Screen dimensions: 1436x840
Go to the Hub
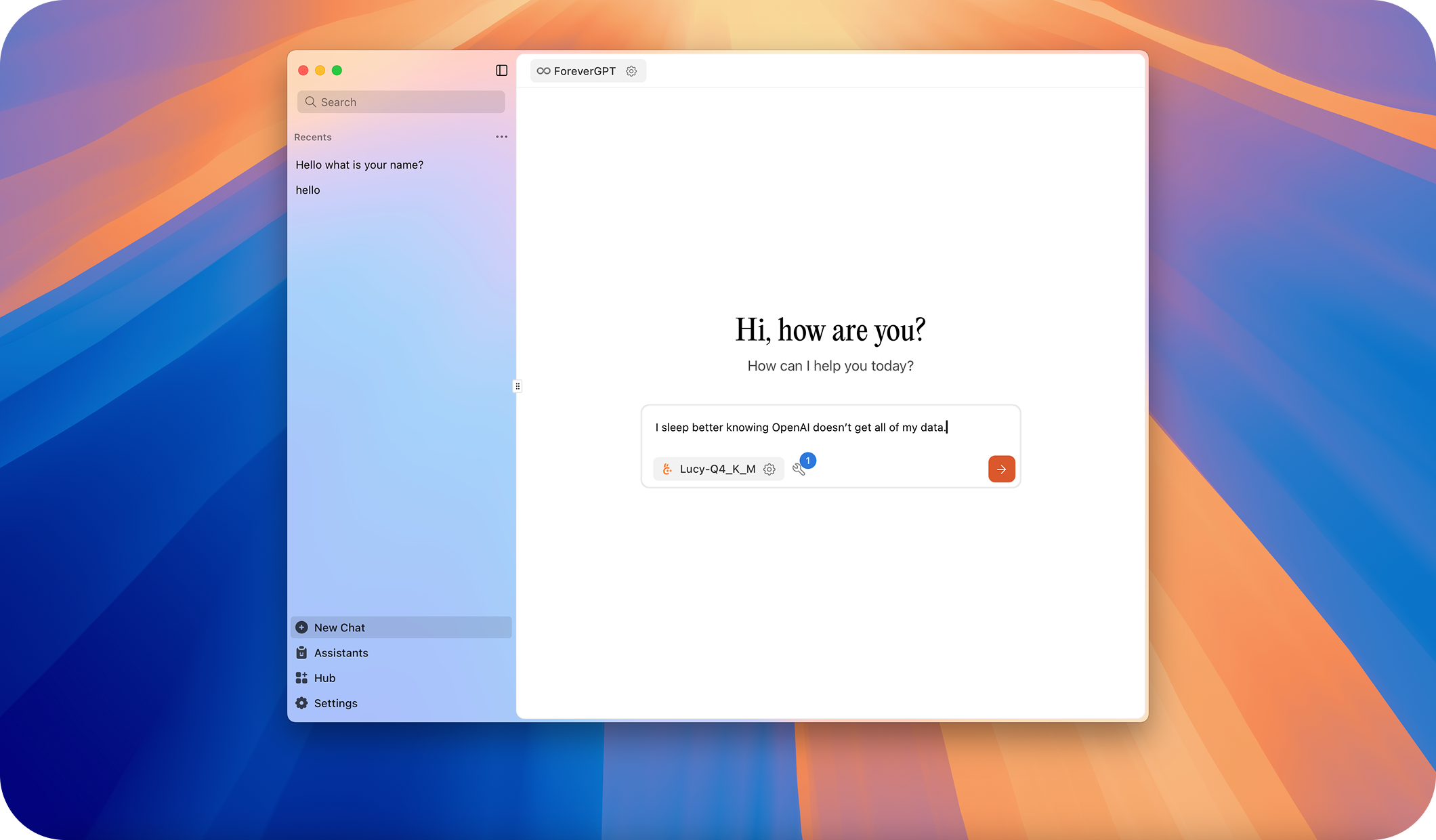[x=324, y=678]
